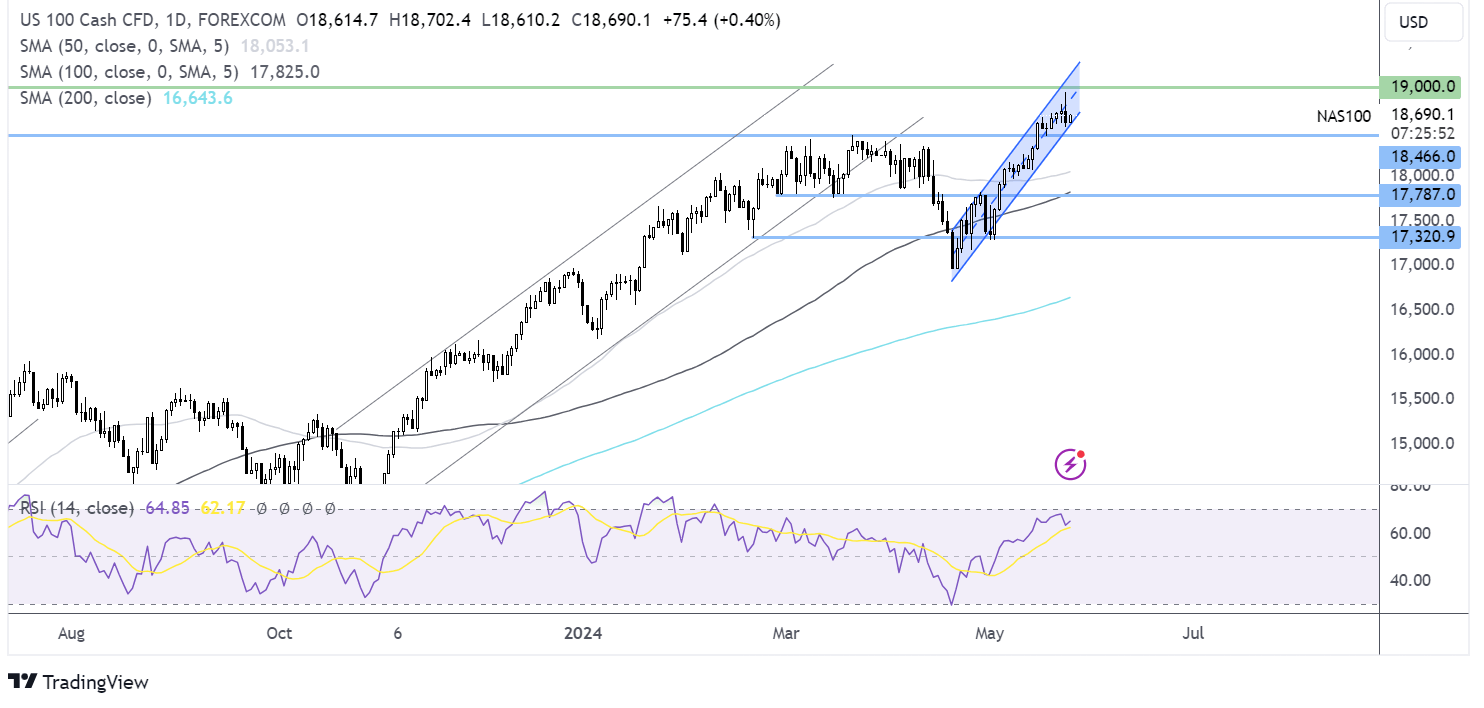Click the RSI (14, close) indicator label
This screenshot has width=1484, height=708.
coord(75,508)
